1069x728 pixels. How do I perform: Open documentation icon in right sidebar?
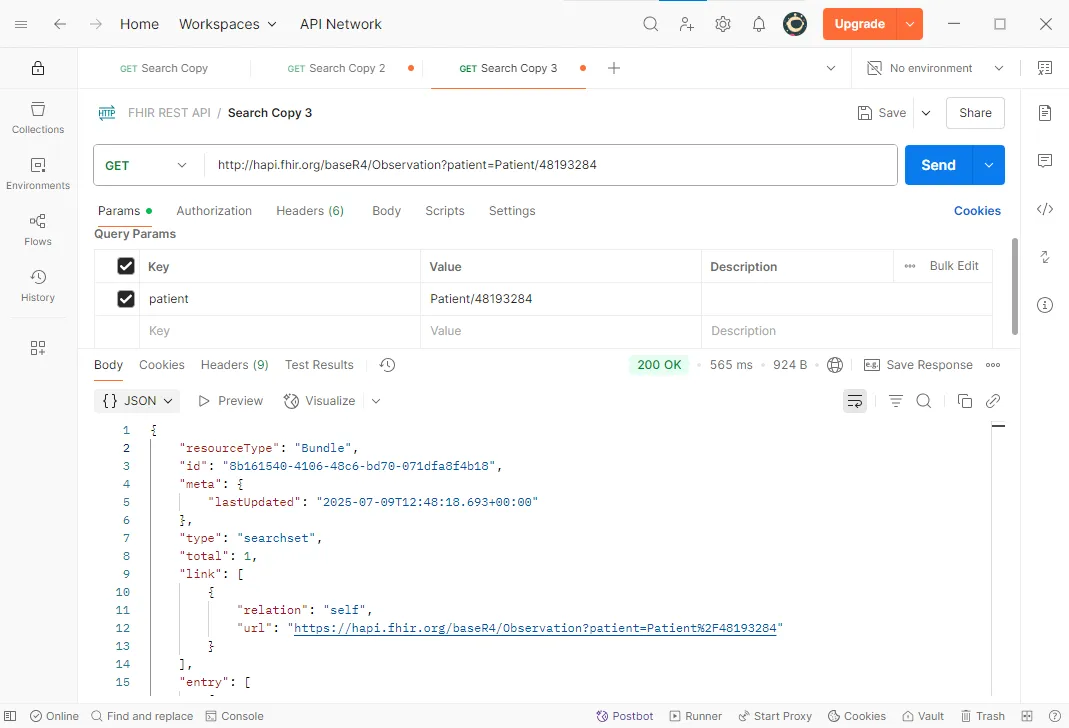[x=1045, y=112]
